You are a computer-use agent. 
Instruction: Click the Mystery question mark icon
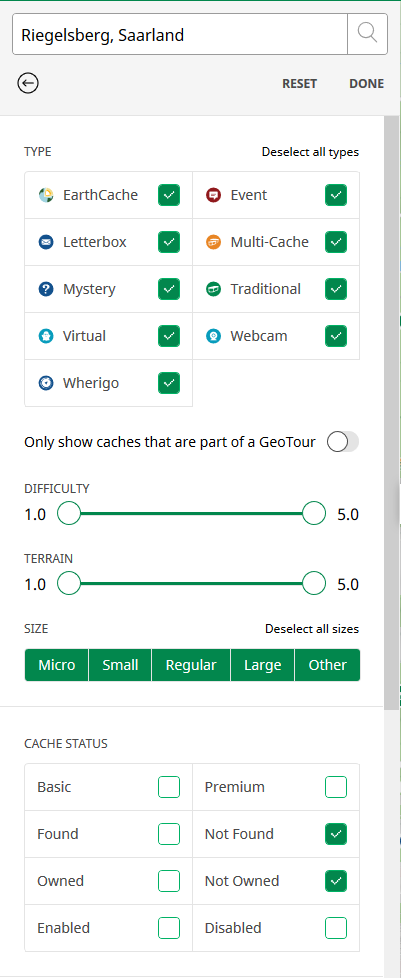pyautogui.click(x=46, y=289)
